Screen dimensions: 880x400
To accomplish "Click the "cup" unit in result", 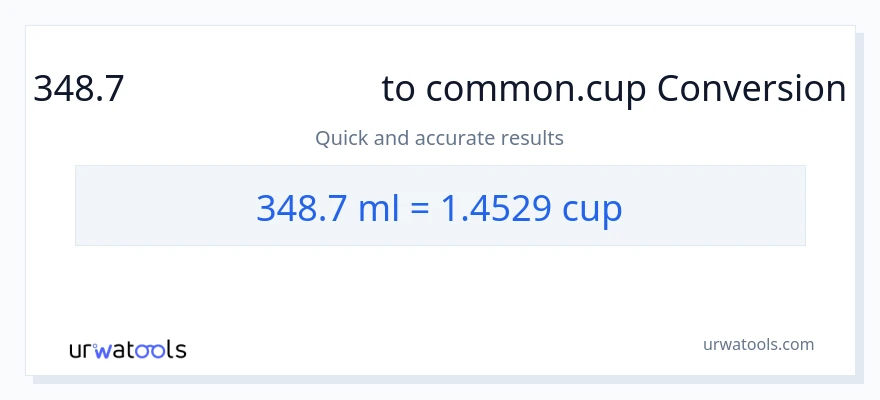I will click(592, 207).
